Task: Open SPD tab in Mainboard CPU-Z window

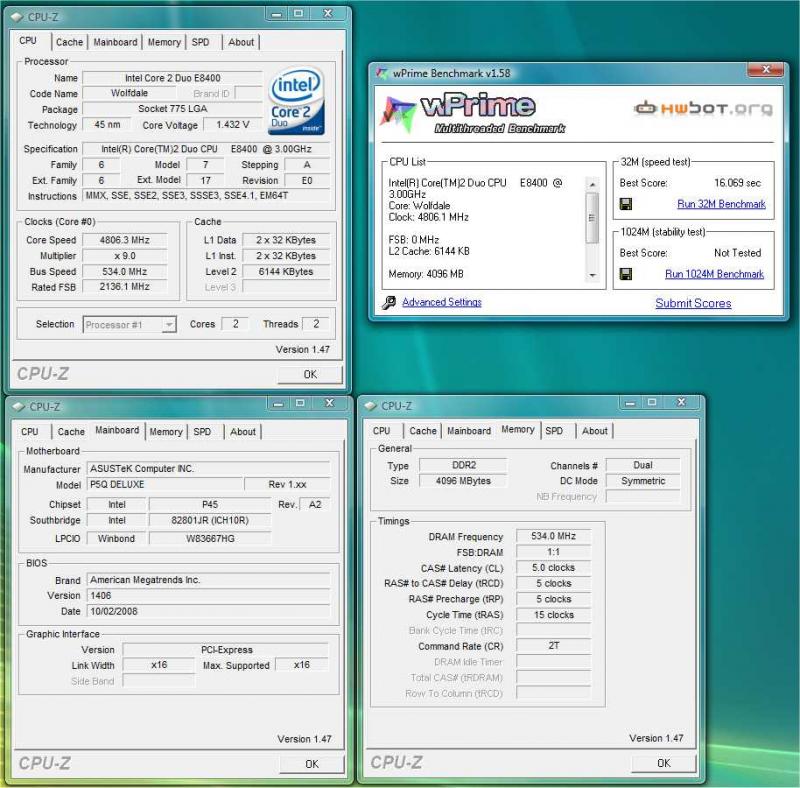Action: (202, 432)
